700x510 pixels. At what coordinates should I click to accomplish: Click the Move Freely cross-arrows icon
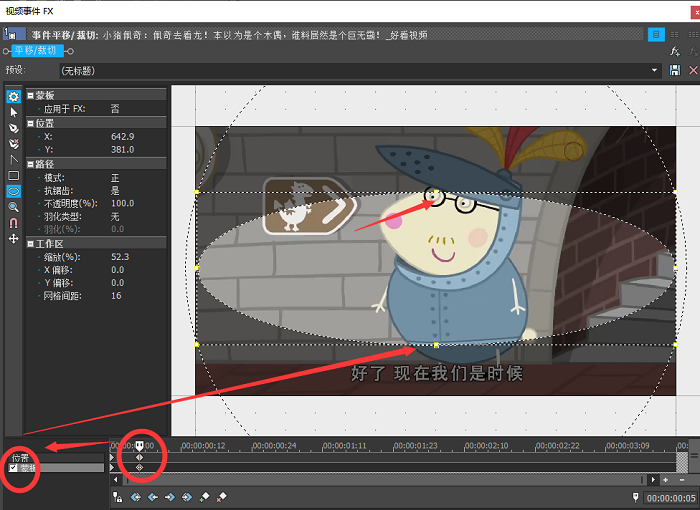pos(14,239)
